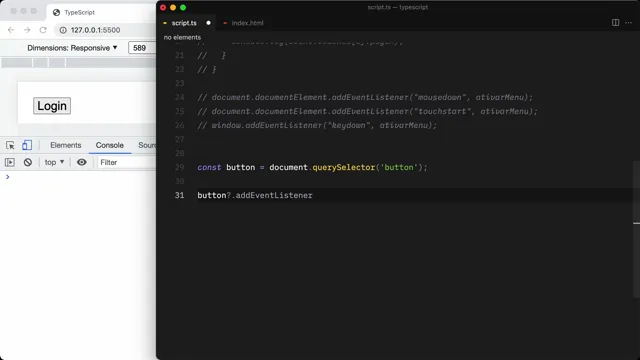This screenshot has width=640, height=360.
Task: Toggle the live expression eye icon
Action: (x=82, y=162)
